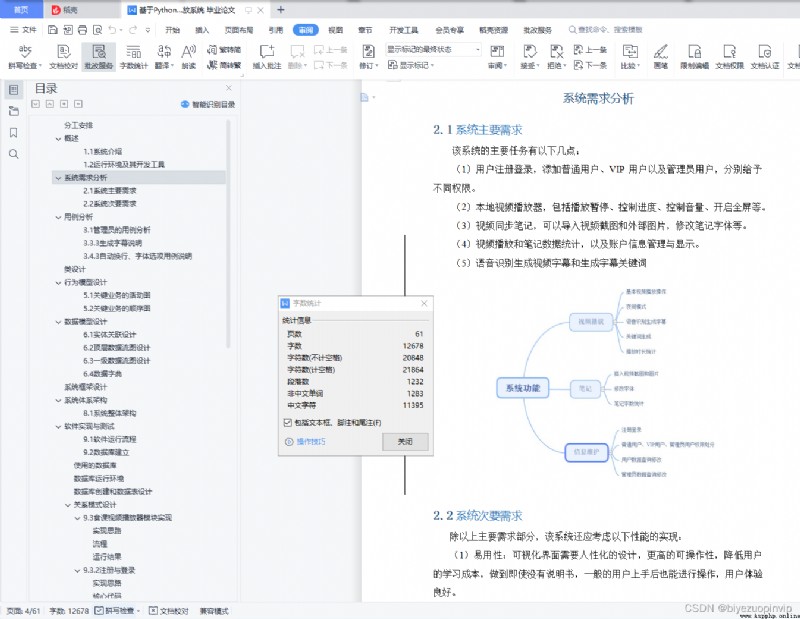This screenshot has height=619, width=800.
Task: Click the command search field
Action: pyautogui.click(x=606, y=30)
